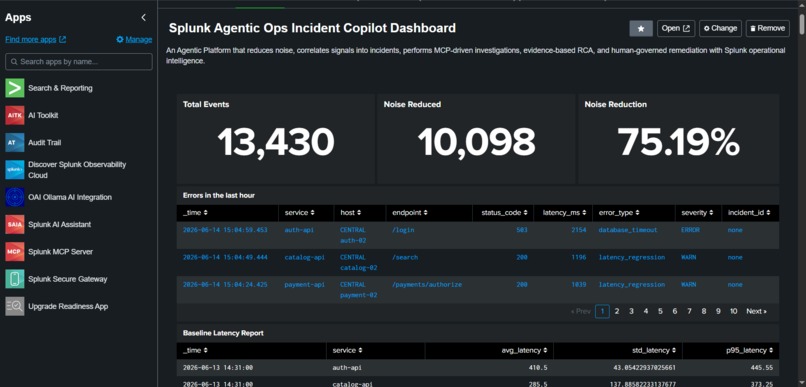Sort errors table by error_type column

click(x=619, y=212)
